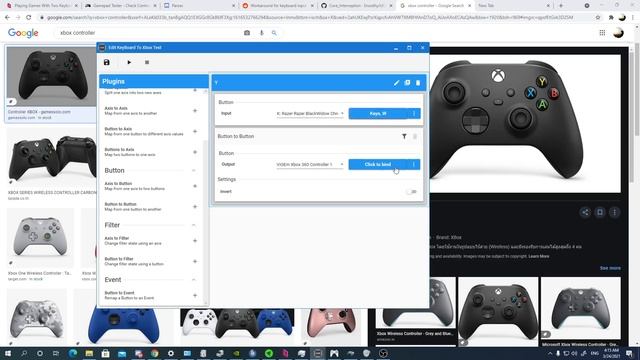Image resolution: width=640 pixels, height=360 pixels.
Task: Bookmark the page with the star icon
Action: point(598,18)
